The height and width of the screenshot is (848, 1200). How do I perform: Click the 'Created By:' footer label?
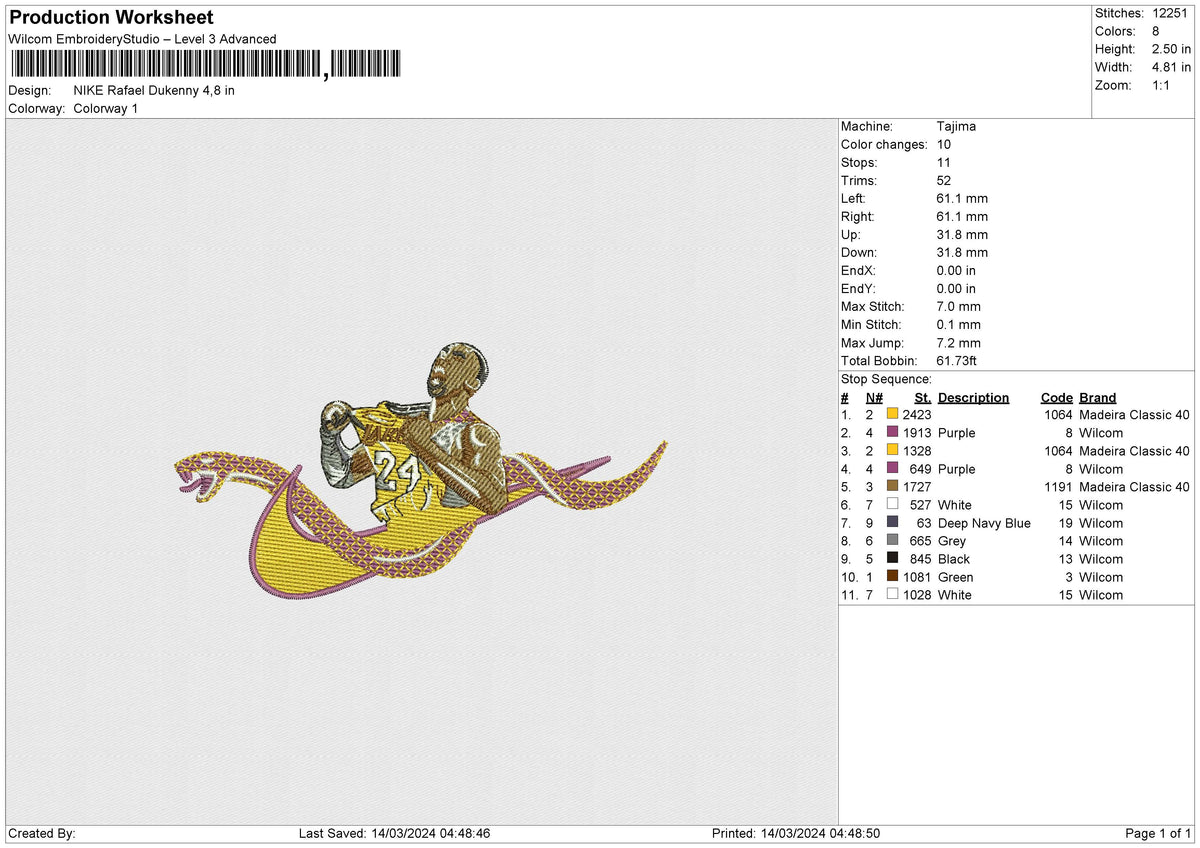42,833
